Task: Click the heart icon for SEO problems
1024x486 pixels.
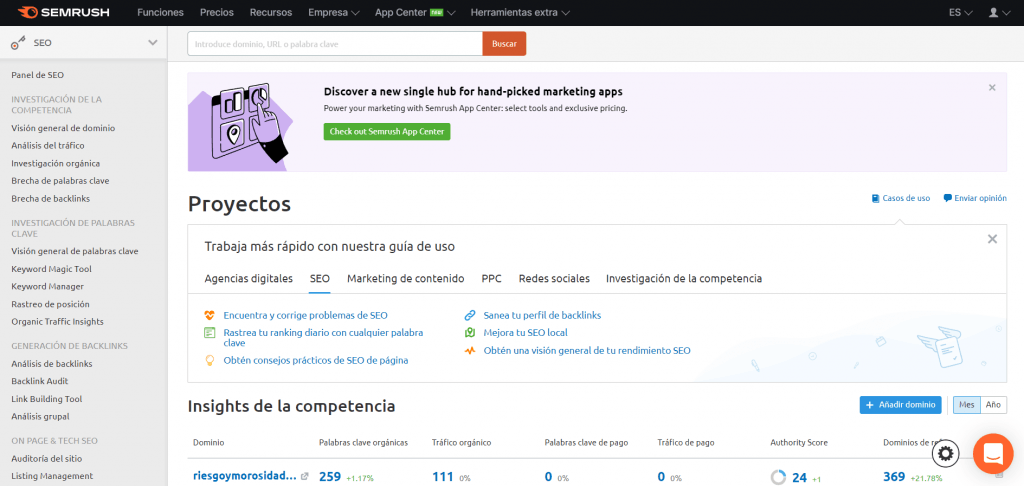Action: (x=210, y=315)
